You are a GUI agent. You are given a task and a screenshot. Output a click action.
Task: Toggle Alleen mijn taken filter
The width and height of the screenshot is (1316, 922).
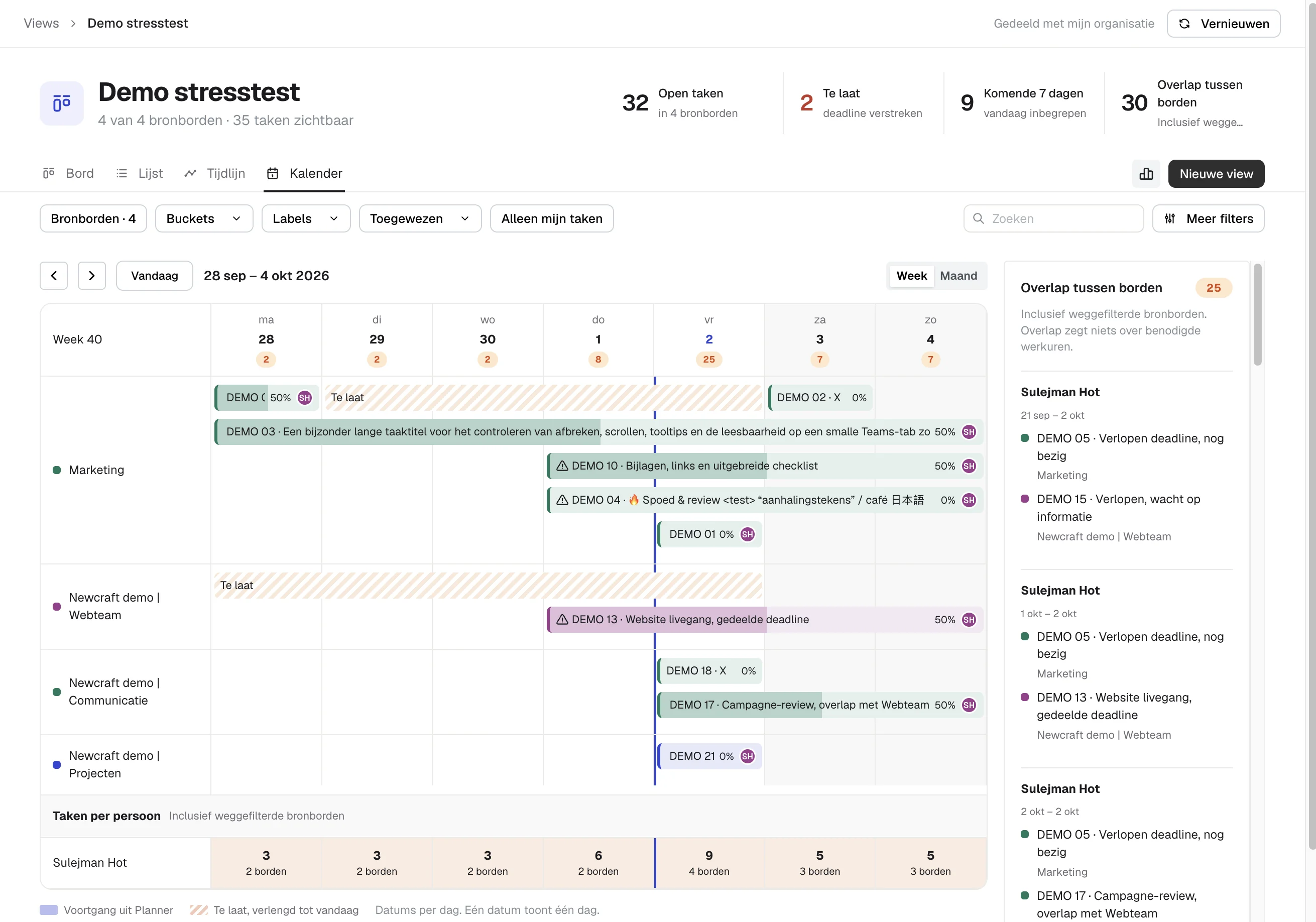(551, 218)
